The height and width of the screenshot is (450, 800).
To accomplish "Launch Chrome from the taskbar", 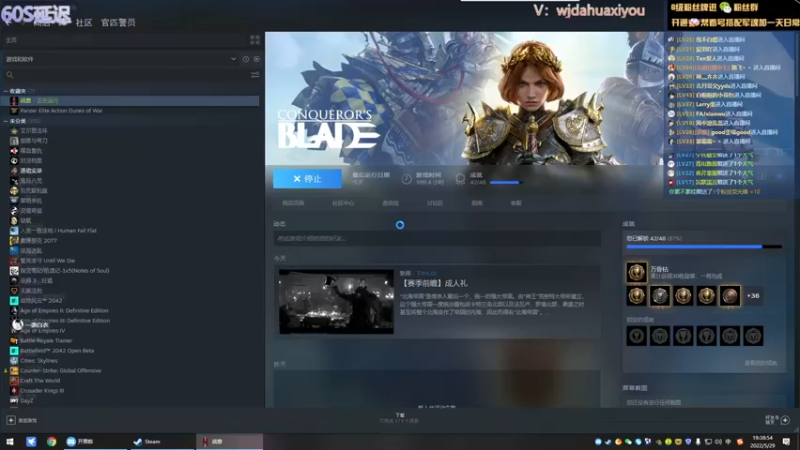I will [x=52, y=442].
